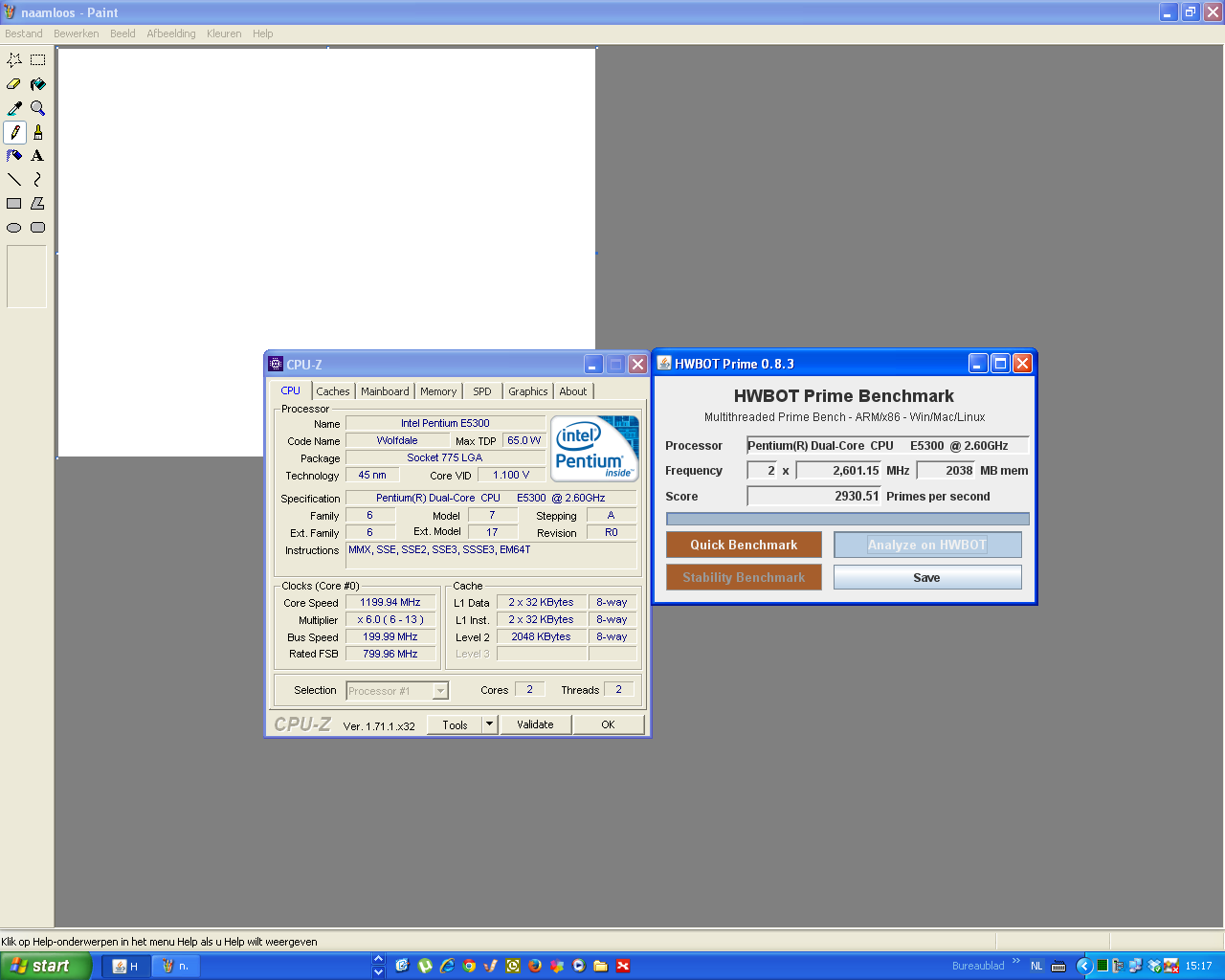Pick the Fill With Color bucket tool
The image size is (1225, 980).
click(x=38, y=84)
